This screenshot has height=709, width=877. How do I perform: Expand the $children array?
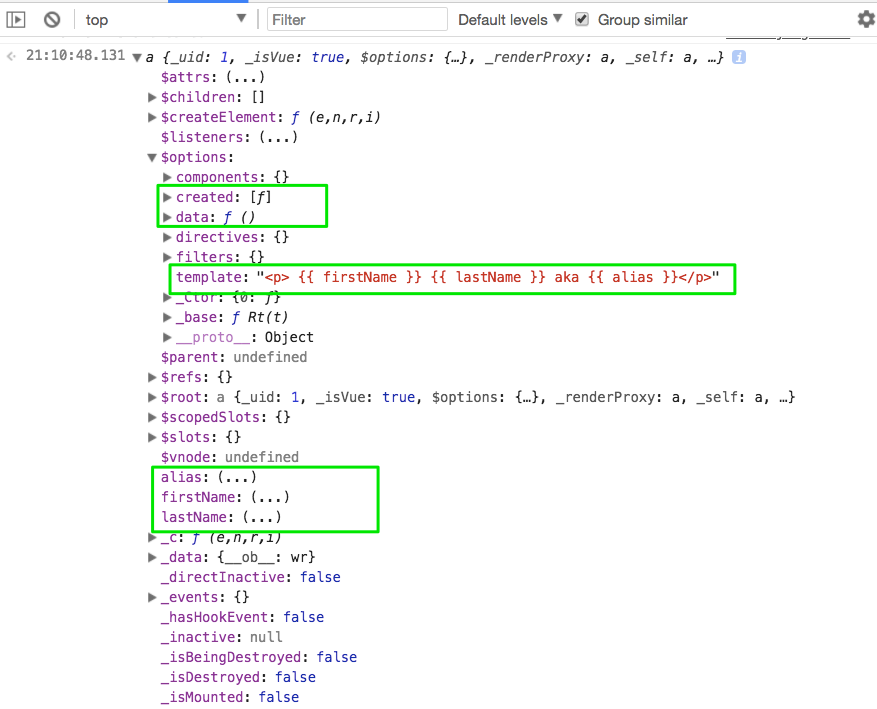[x=152, y=97]
